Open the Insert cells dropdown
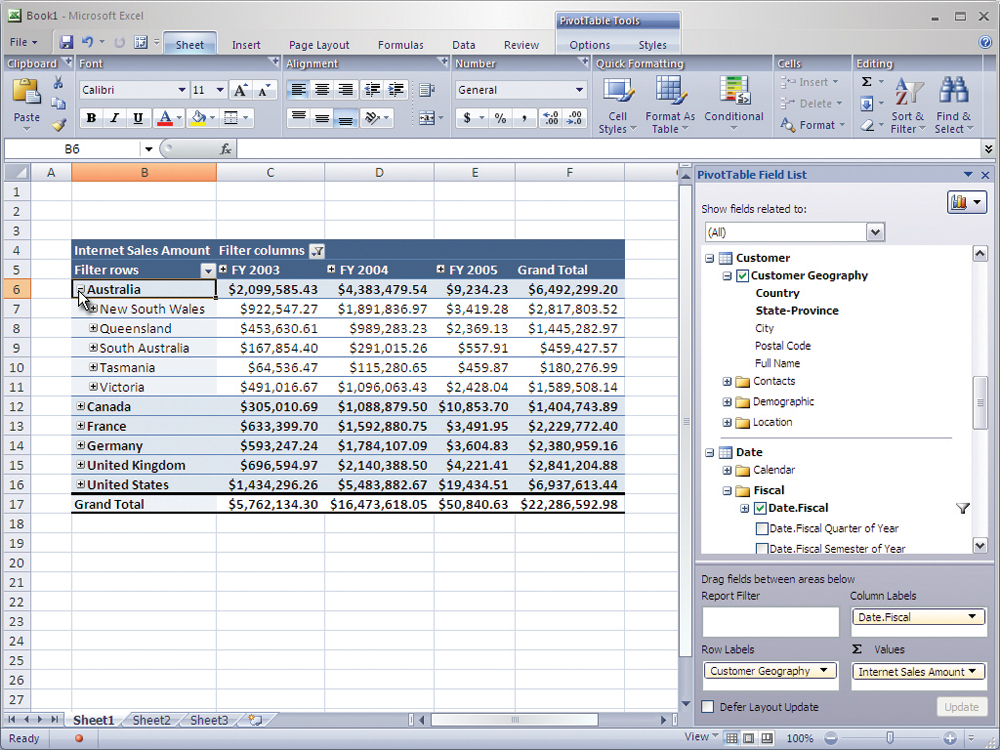The height and width of the screenshot is (750, 1000). point(811,82)
